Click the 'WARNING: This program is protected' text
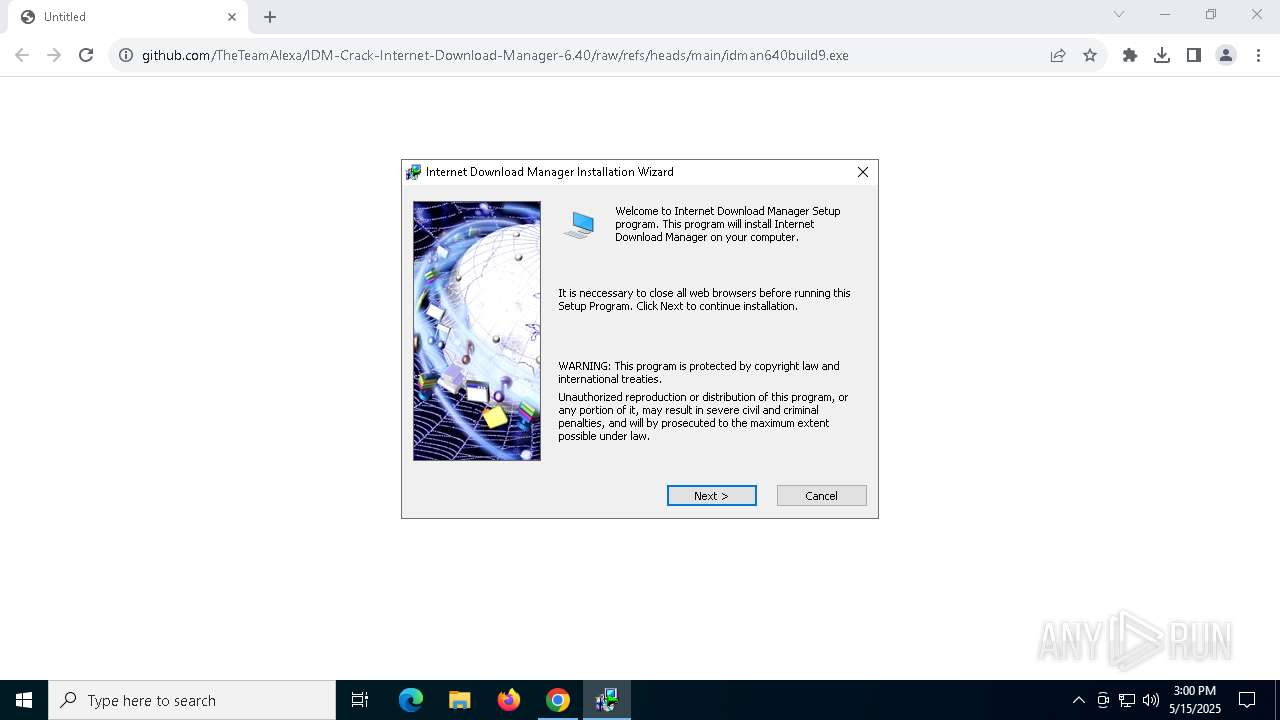Image resolution: width=1280 pixels, height=720 pixels. pyautogui.click(x=699, y=372)
